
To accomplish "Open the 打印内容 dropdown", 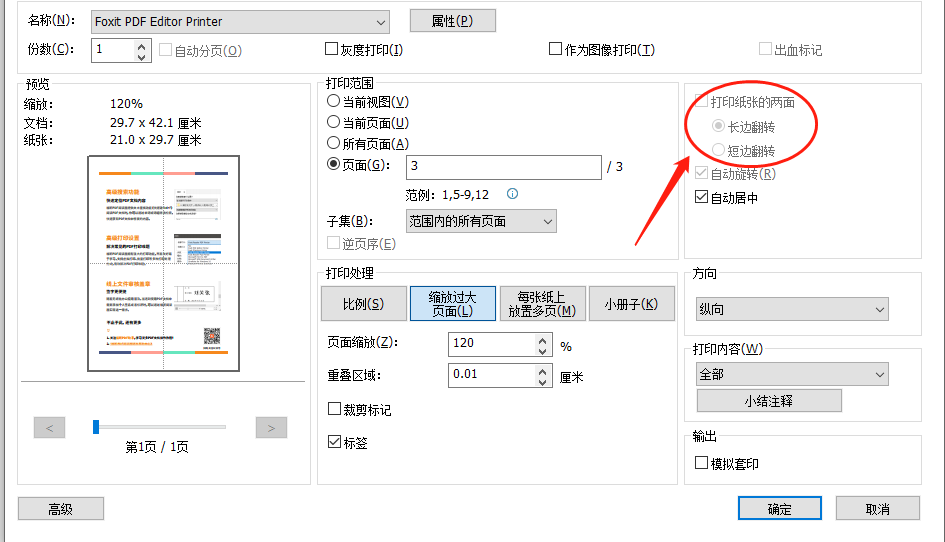I will pyautogui.click(x=792, y=374).
